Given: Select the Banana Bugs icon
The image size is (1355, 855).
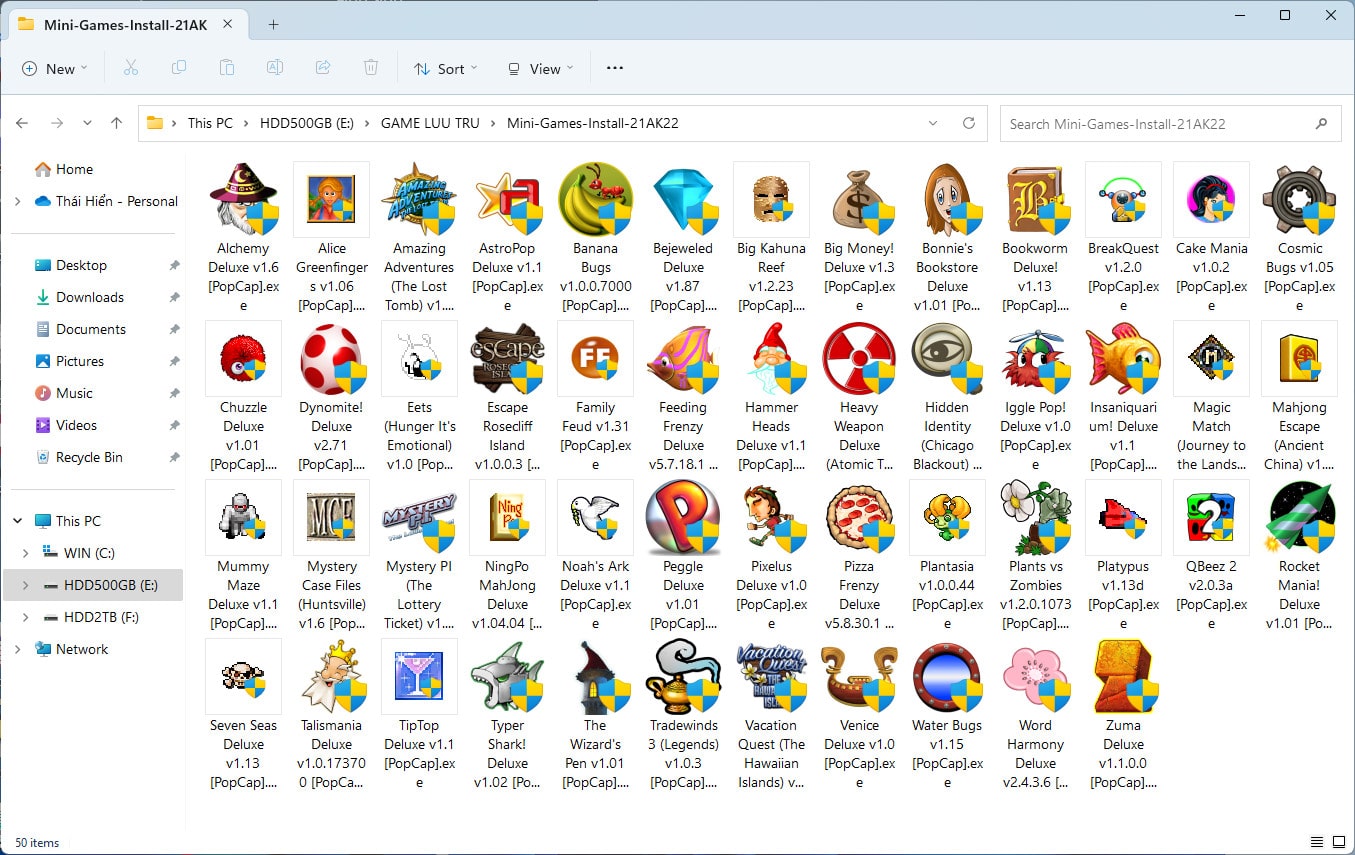Looking at the screenshot, I should coord(595,199).
